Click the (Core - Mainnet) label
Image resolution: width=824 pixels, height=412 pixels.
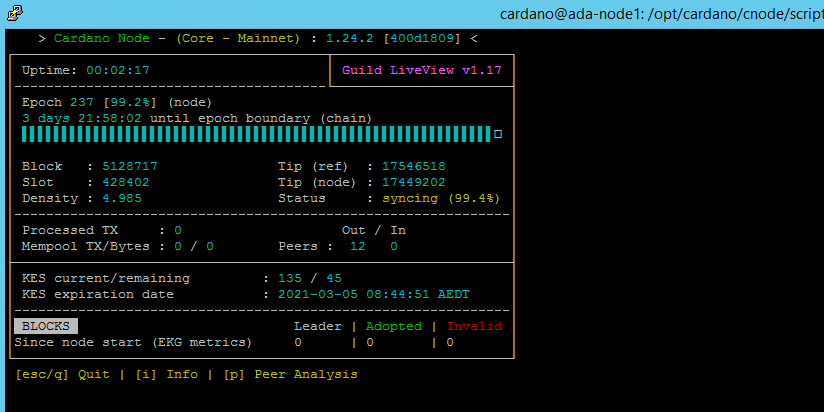tap(238, 38)
